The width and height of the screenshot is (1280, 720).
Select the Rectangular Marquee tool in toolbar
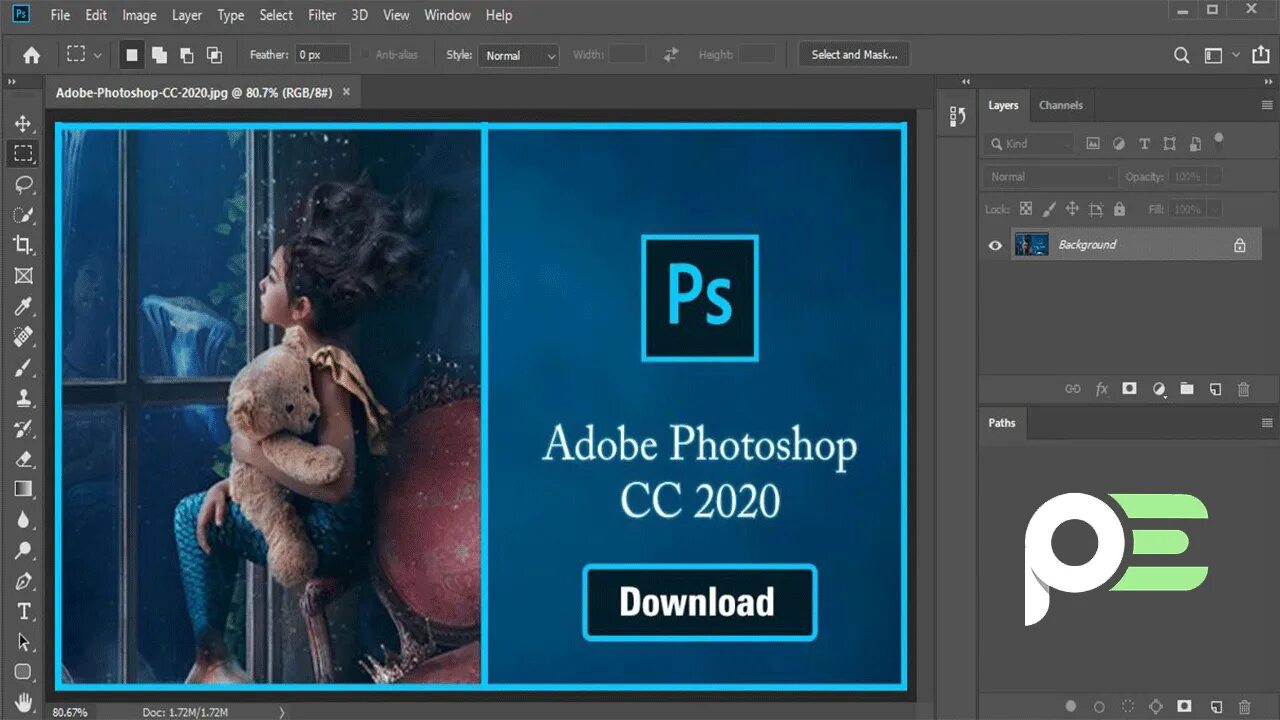point(23,154)
